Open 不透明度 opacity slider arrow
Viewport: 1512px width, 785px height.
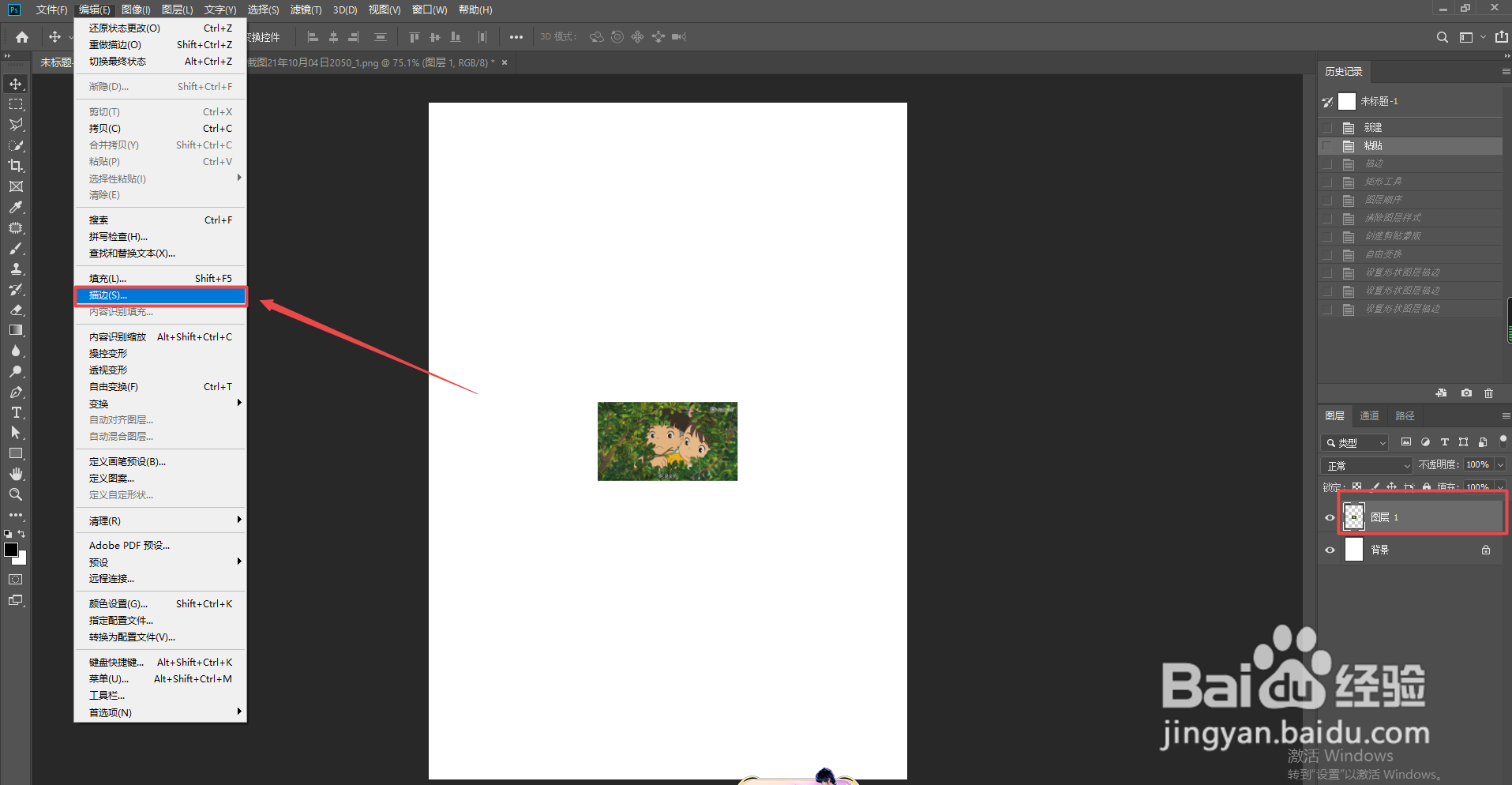pos(1500,465)
